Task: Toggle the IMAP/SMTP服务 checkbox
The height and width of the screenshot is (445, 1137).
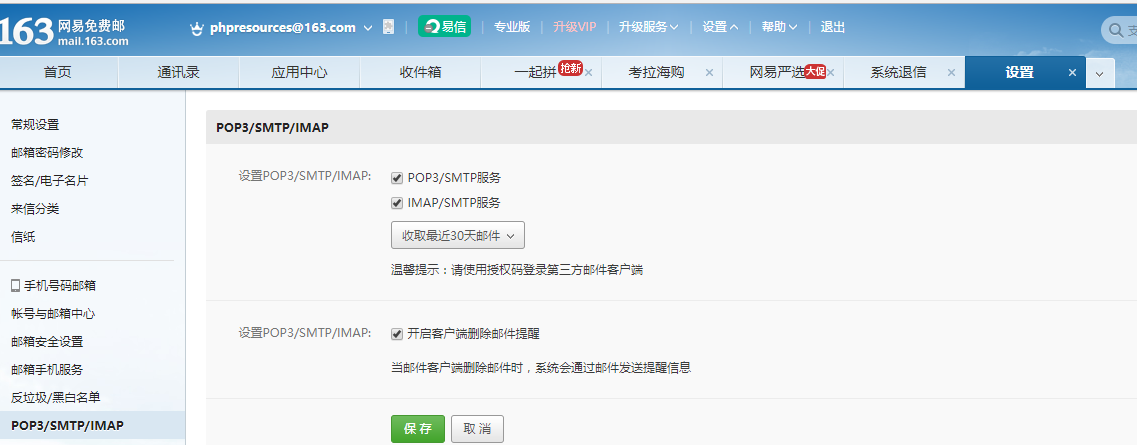Action: (397, 202)
